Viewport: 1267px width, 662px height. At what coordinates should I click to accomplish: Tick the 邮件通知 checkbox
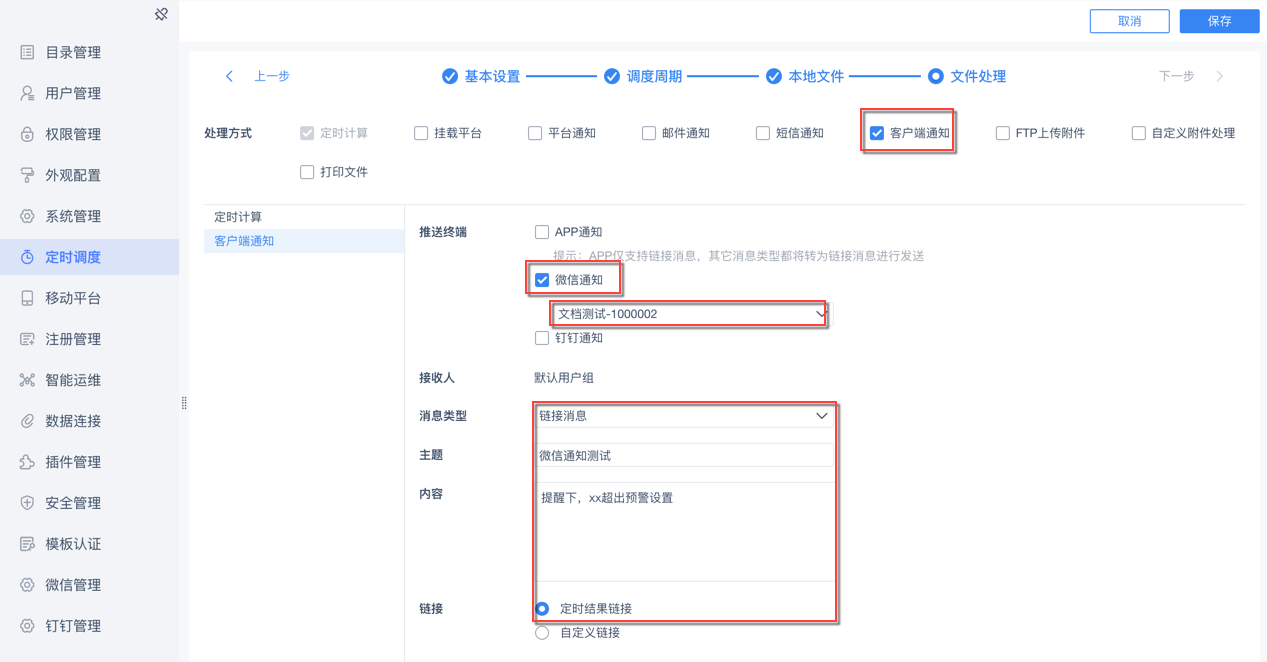(x=649, y=133)
